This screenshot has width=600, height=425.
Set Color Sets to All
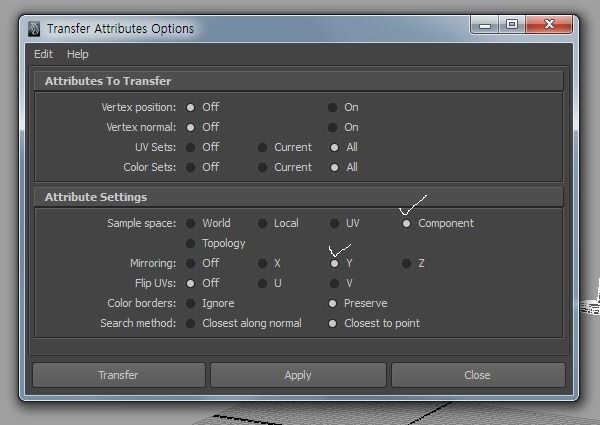point(334,167)
